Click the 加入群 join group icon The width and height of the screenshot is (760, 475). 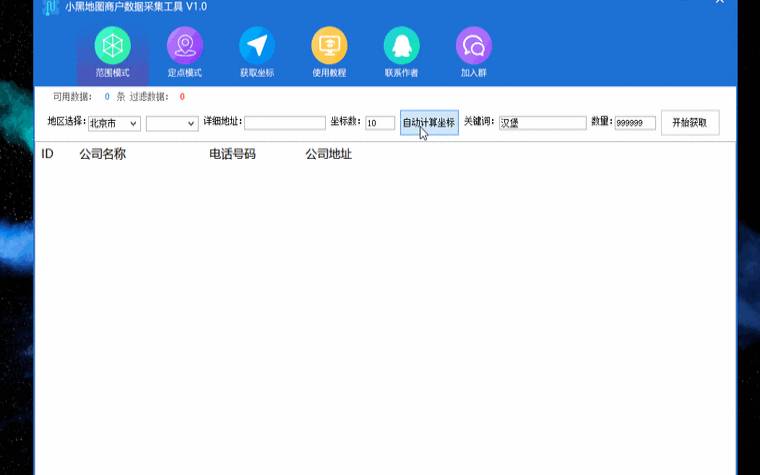474,52
